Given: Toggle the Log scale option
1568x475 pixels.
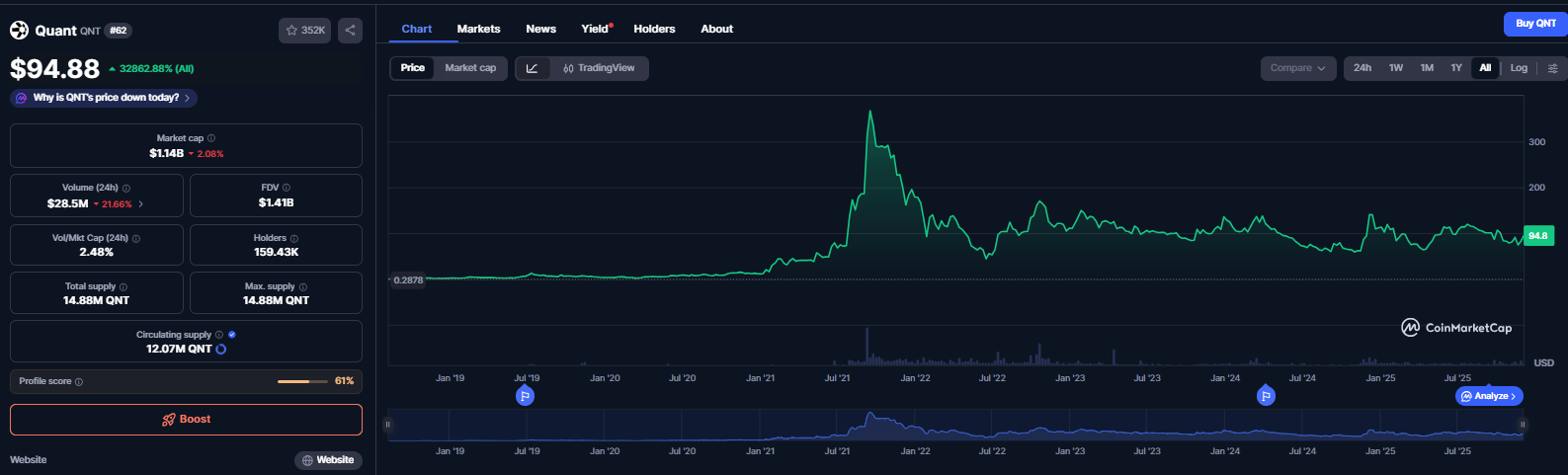Looking at the screenshot, I should click(1519, 68).
